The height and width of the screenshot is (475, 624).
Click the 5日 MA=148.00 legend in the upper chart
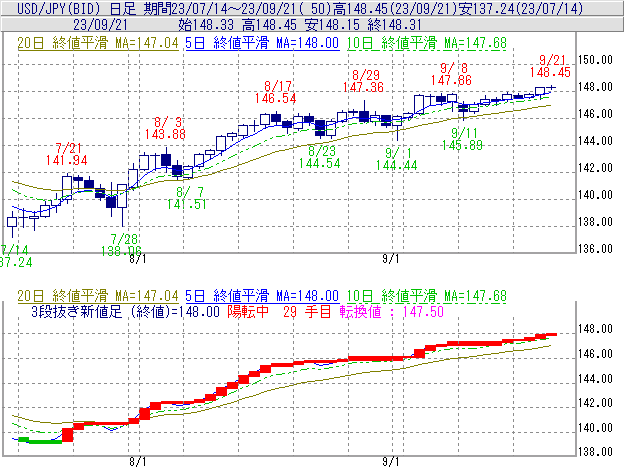click(x=262, y=43)
